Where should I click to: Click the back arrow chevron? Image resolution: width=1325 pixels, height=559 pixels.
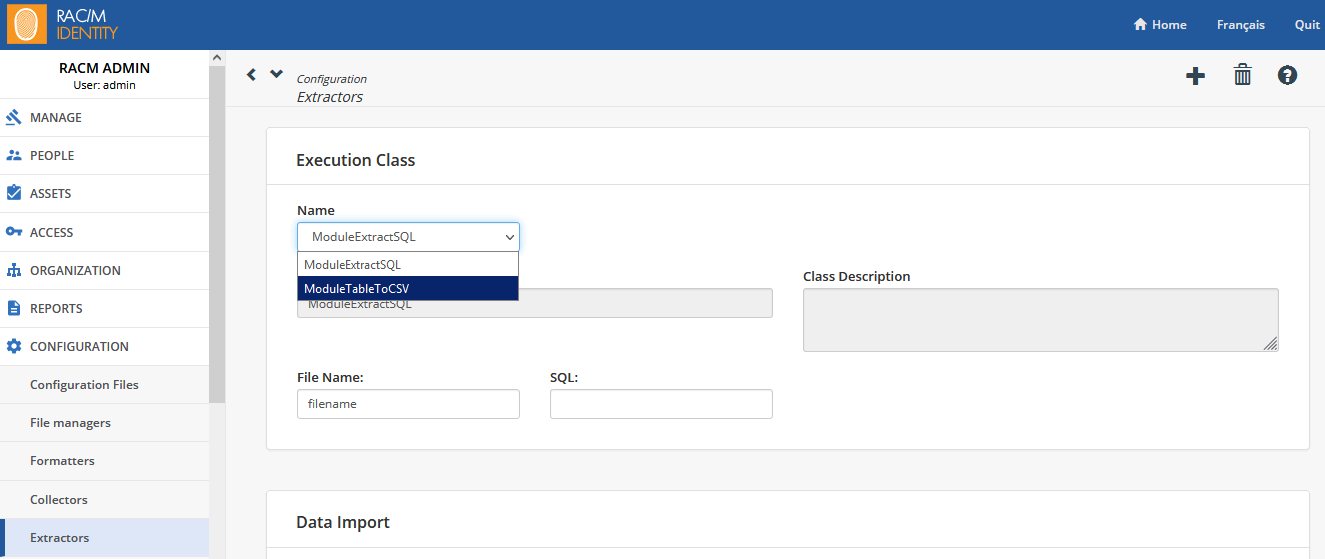coord(251,74)
